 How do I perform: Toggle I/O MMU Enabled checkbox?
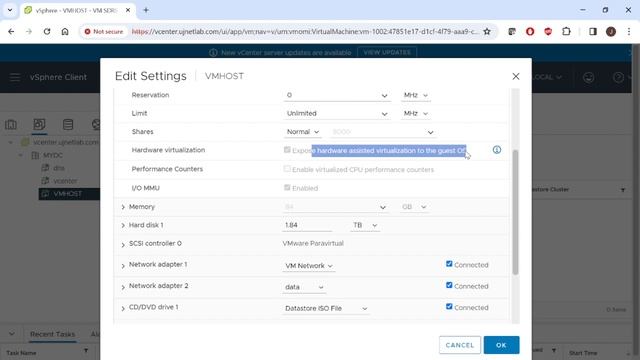287,187
